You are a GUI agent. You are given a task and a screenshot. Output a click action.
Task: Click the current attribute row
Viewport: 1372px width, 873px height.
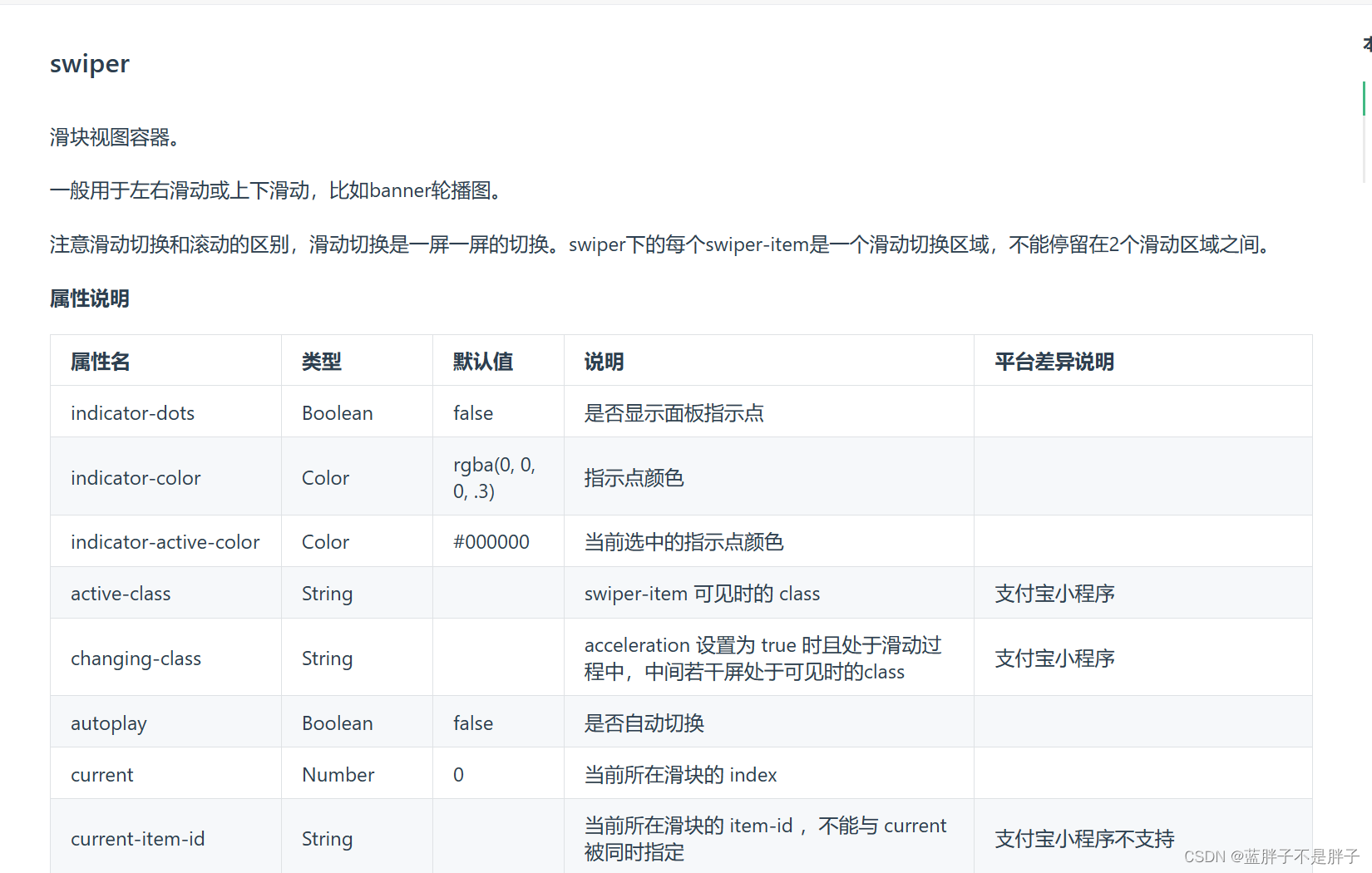(x=101, y=774)
